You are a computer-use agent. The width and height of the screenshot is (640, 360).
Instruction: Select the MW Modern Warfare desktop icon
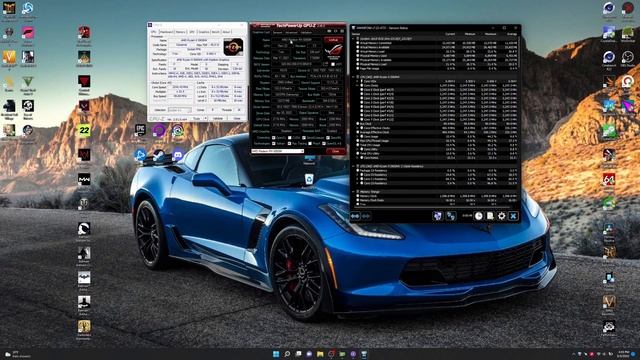(x=84, y=179)
